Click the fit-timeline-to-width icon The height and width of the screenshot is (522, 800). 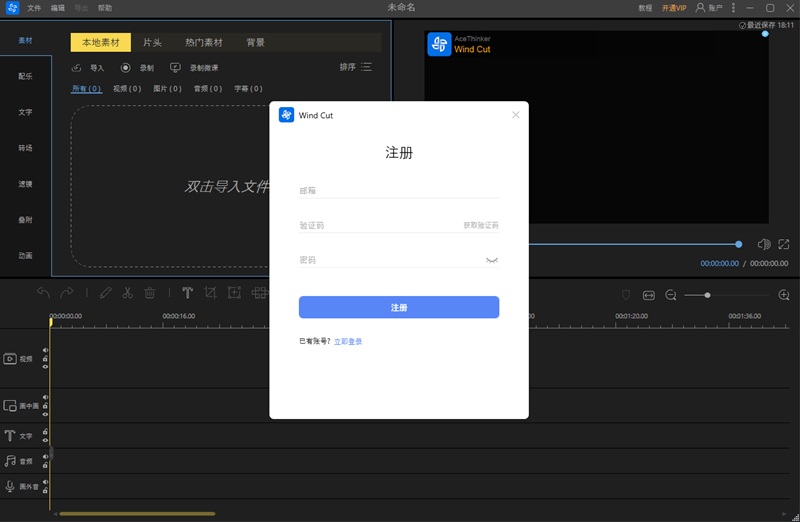point(648,295)
